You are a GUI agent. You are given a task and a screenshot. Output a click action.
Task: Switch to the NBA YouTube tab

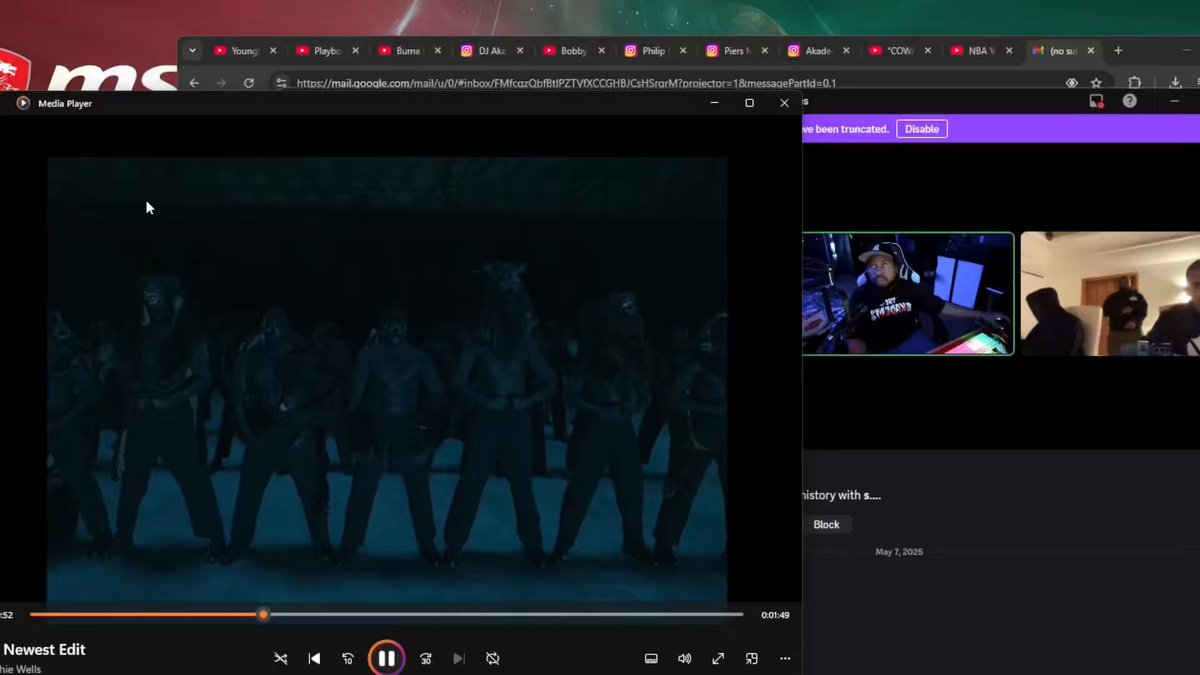(x=983, y=51)
